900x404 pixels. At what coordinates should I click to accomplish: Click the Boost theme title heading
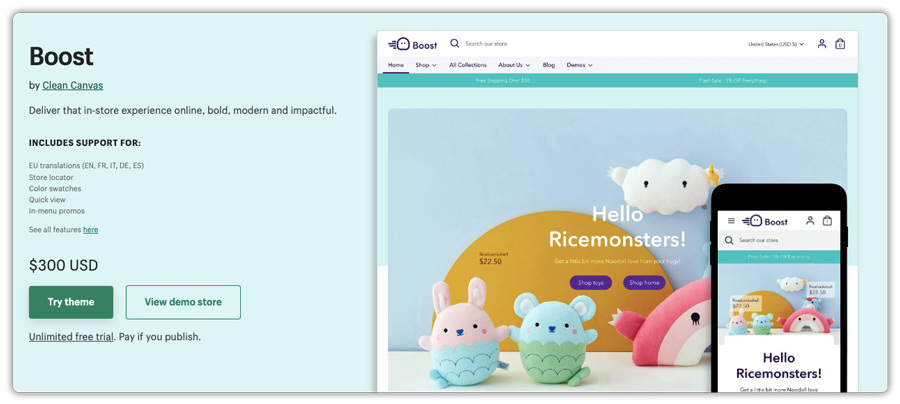(x=61, y=57)
